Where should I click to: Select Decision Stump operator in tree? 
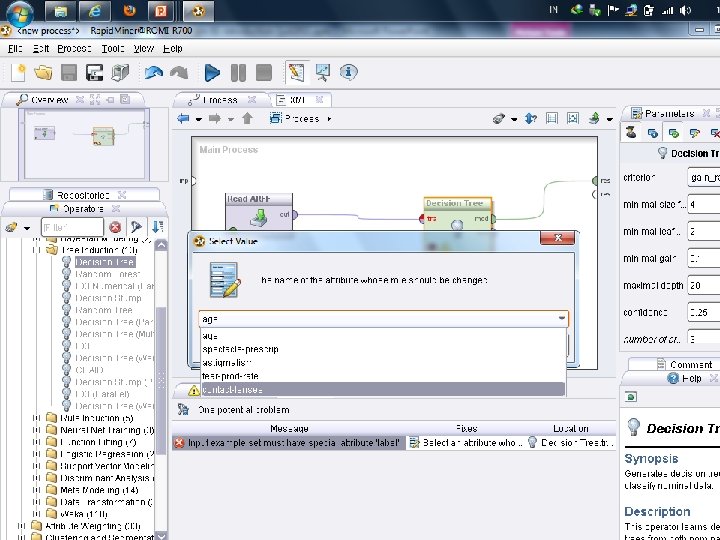coord(108,297)
